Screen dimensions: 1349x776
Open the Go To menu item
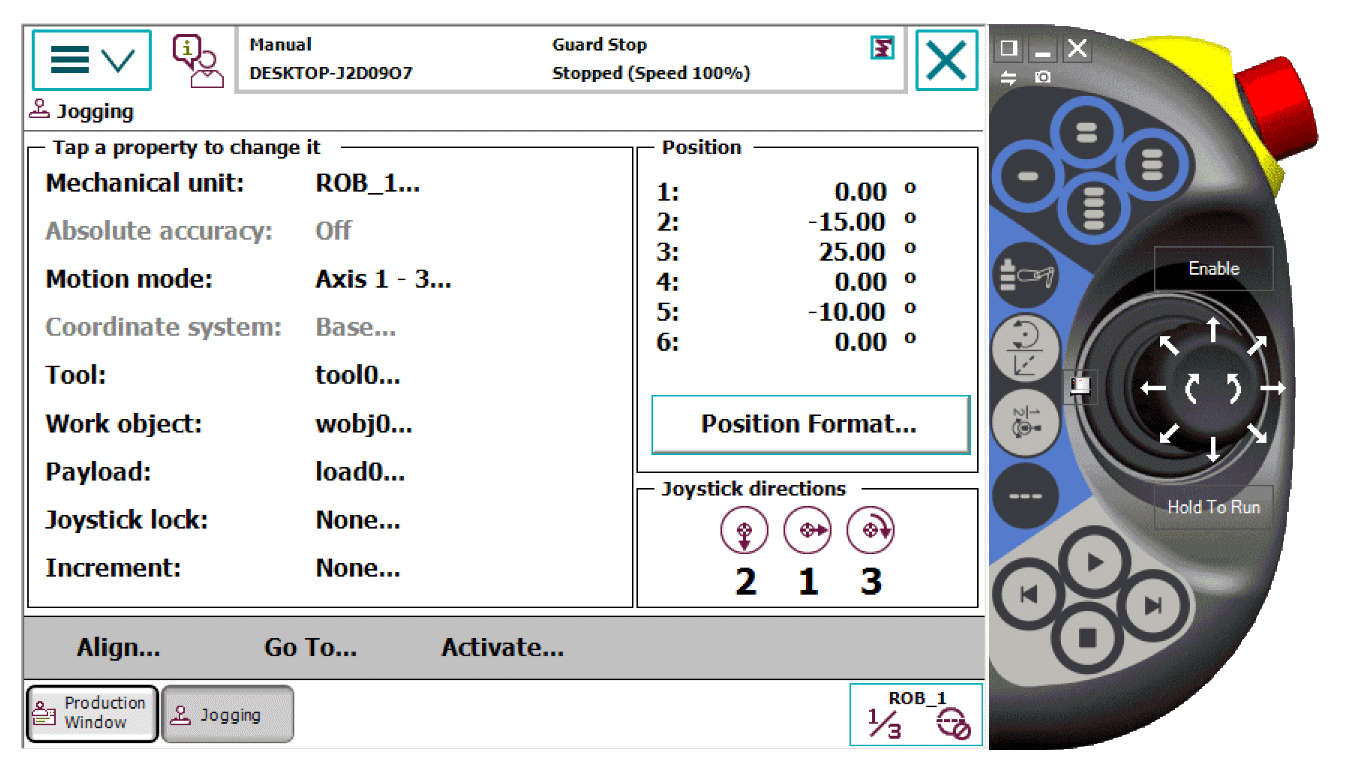(x=310, y=648)
